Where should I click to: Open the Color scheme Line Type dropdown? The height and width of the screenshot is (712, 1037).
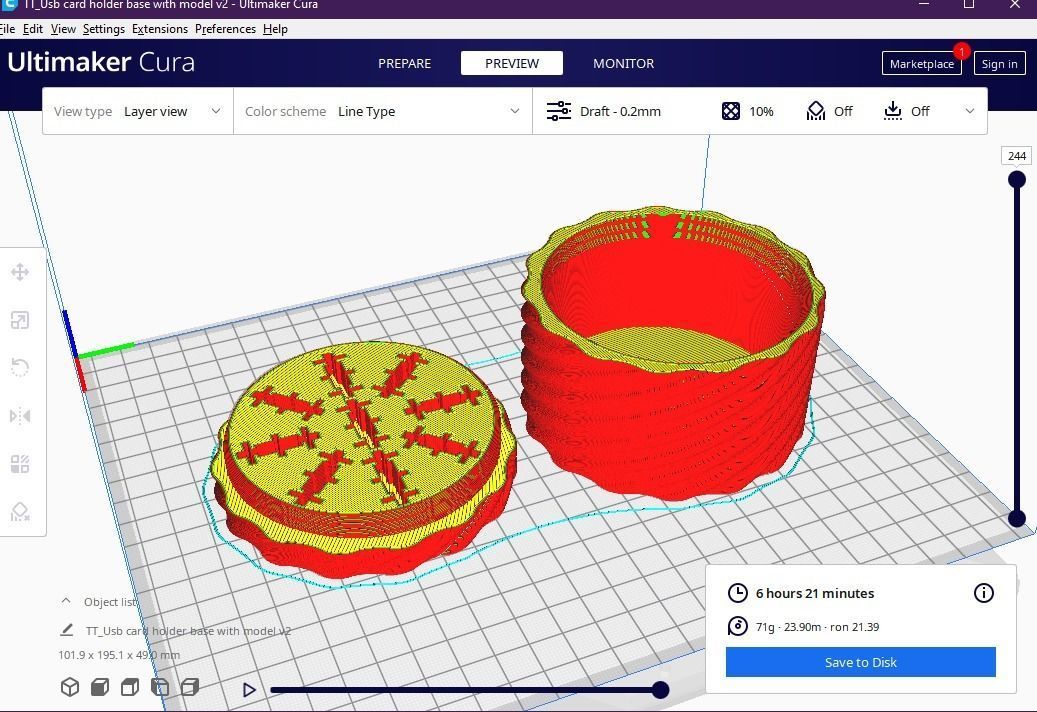(x=383, y=111)
